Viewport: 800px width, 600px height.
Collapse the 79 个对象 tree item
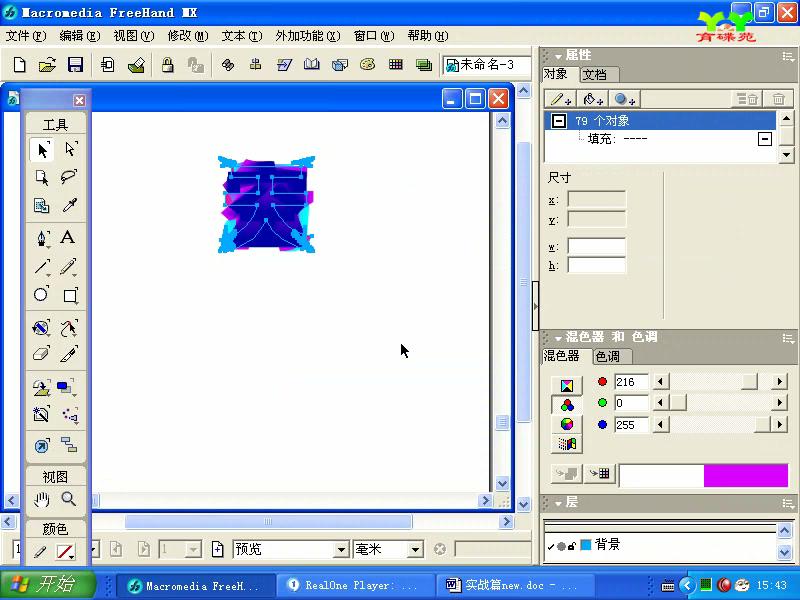pyautogui.click(x=559, y=121)
